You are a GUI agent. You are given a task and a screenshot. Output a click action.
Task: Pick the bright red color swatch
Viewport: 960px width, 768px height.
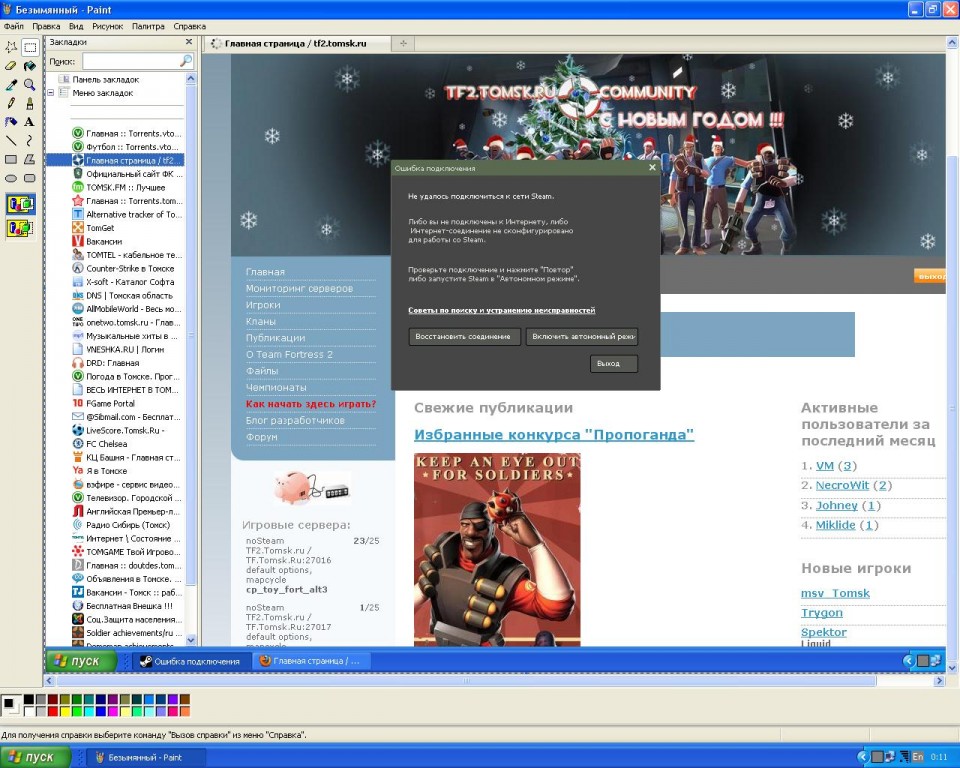[53, 711]
